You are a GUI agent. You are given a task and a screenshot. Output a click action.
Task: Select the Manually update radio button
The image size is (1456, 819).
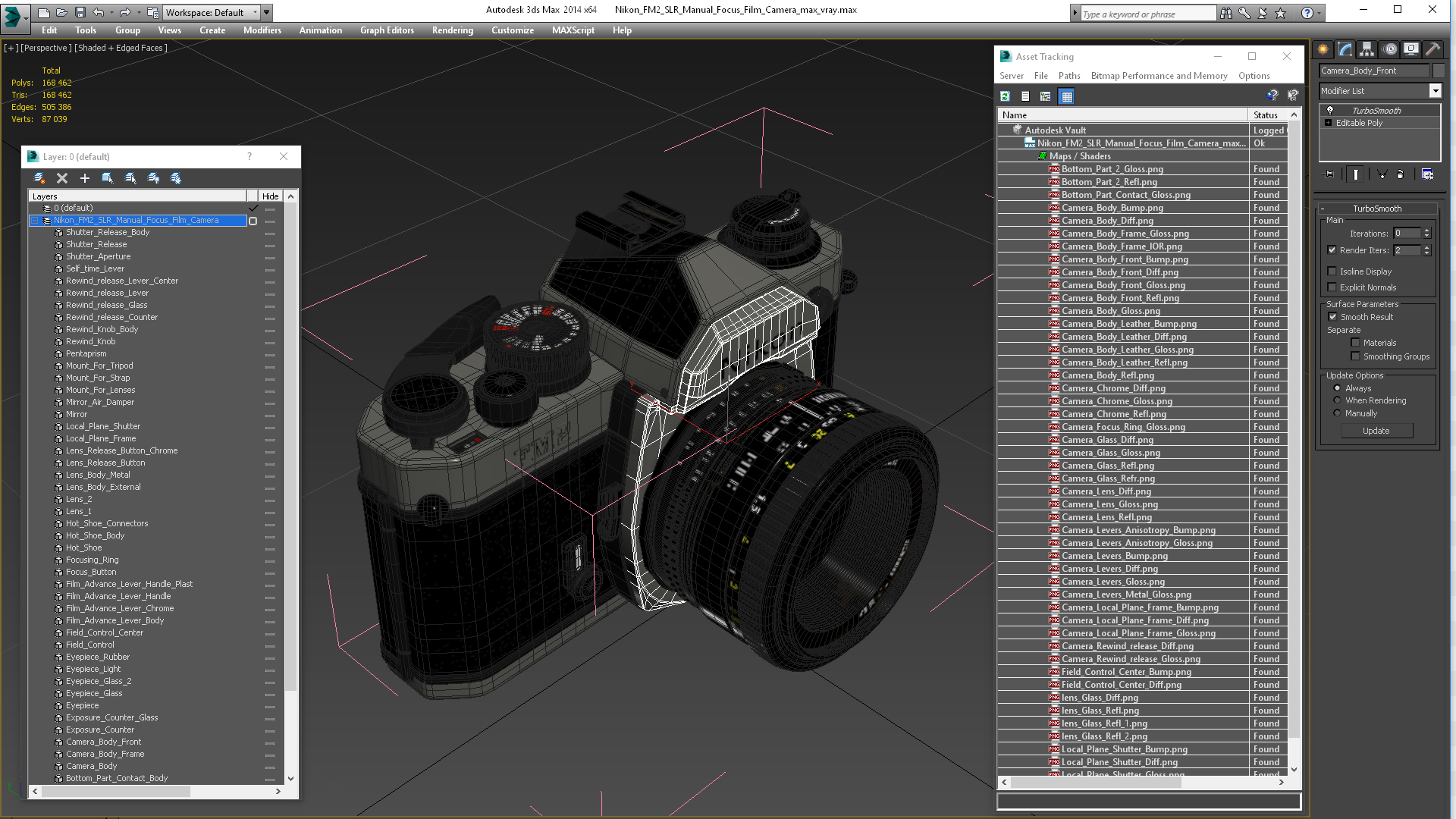pyautogui.click(x=1338, y=413)
